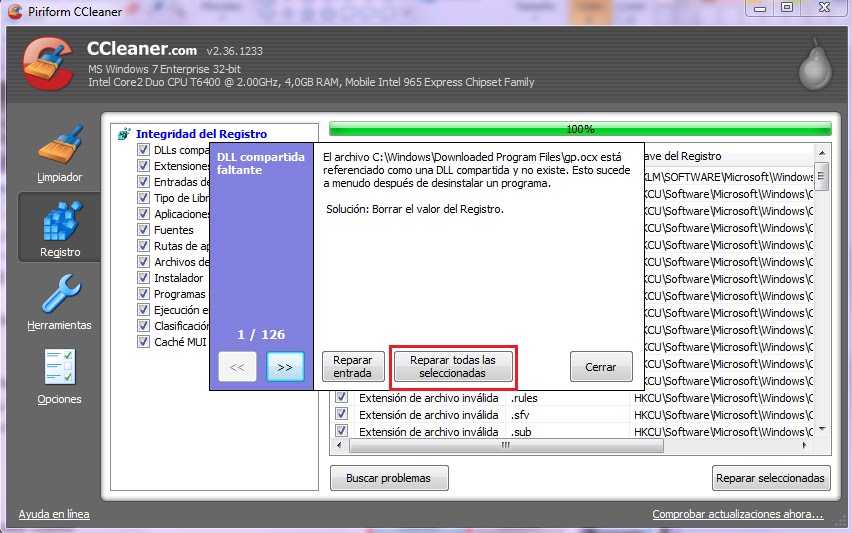Toggle the Entradas checkbox
852x533 pixels.
click(143, 181)
